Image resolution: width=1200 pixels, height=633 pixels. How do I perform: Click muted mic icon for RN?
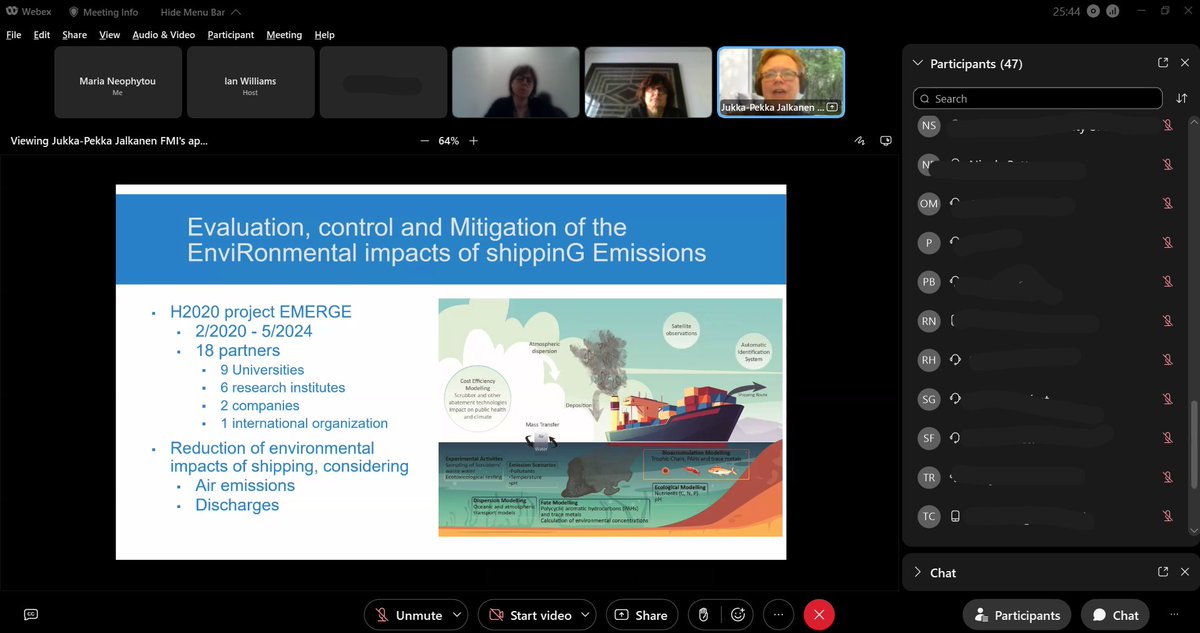[1167, 320]
